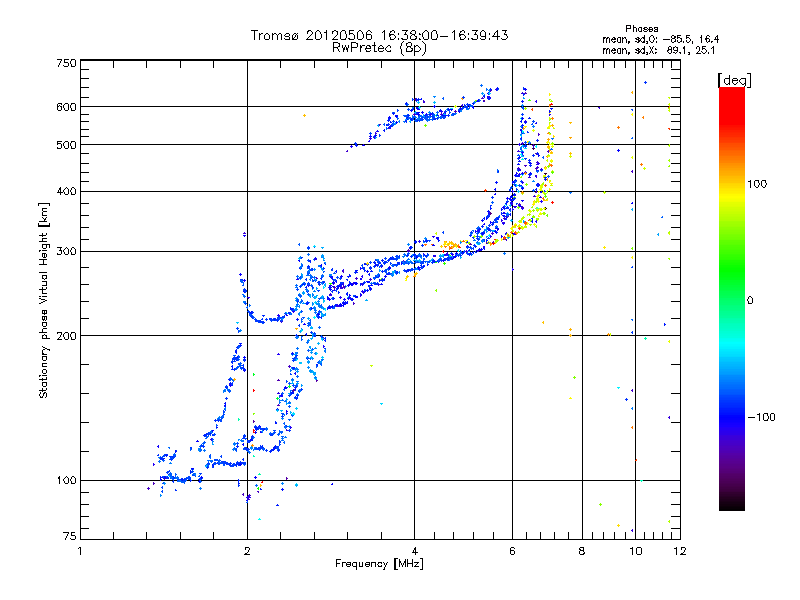800x600 pixels.
Task: Click the colorbar tick label '100'
Action: point(757,184)
